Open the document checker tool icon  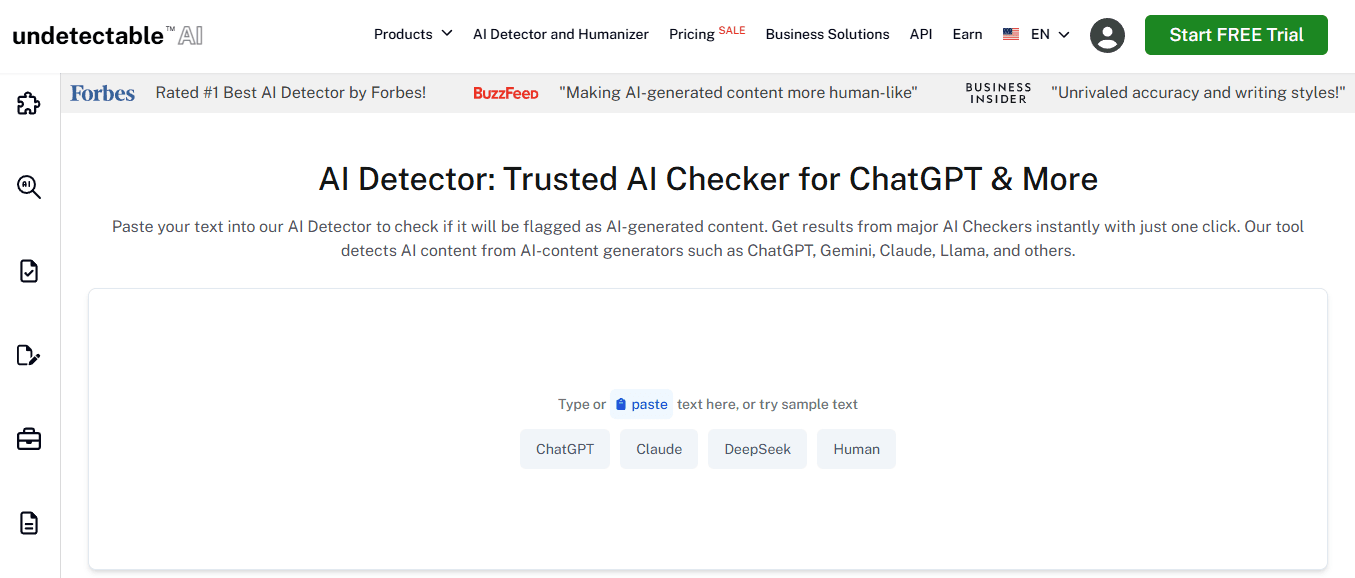coord(29,271)
